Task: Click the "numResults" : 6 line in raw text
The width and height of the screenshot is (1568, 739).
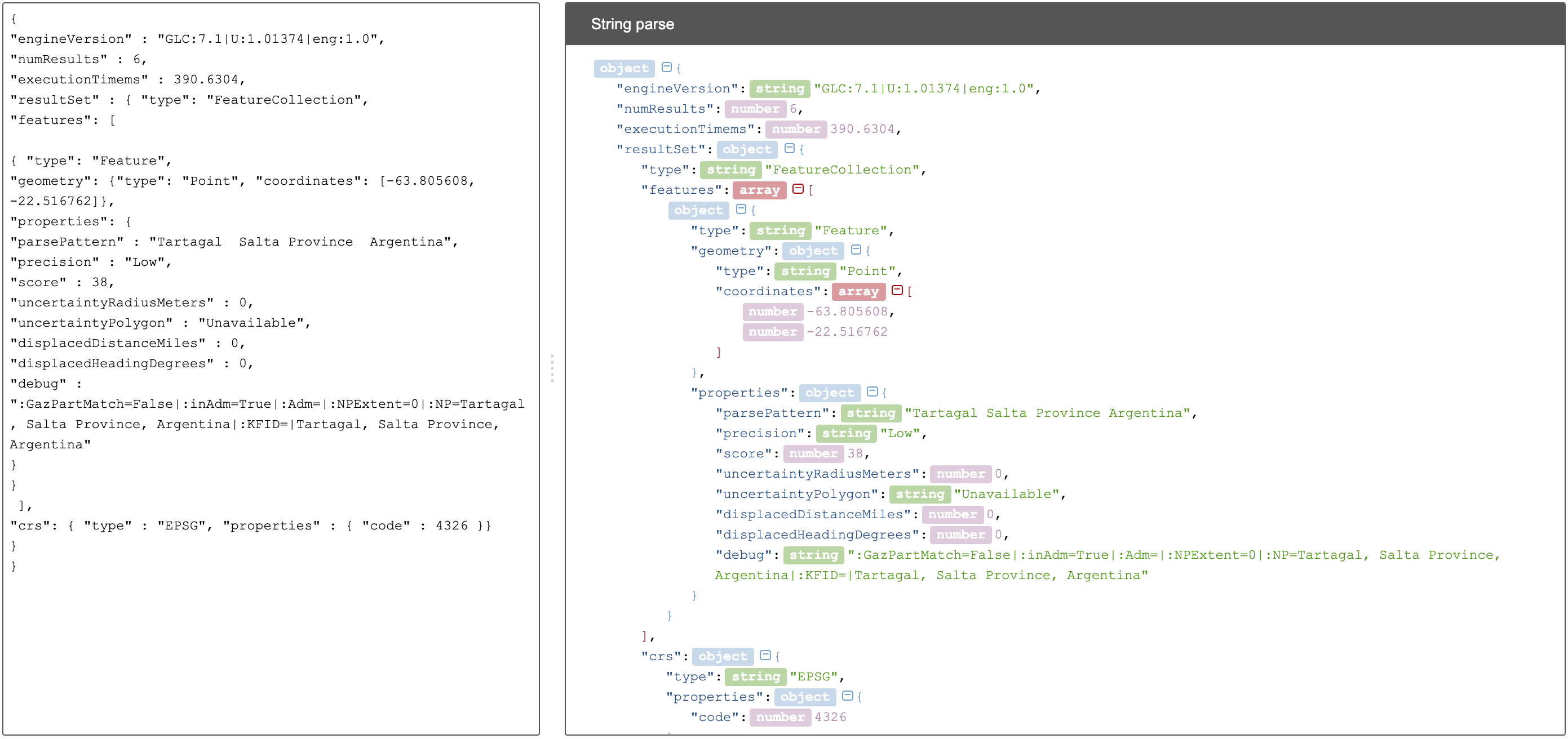Action: coord(78,59)
